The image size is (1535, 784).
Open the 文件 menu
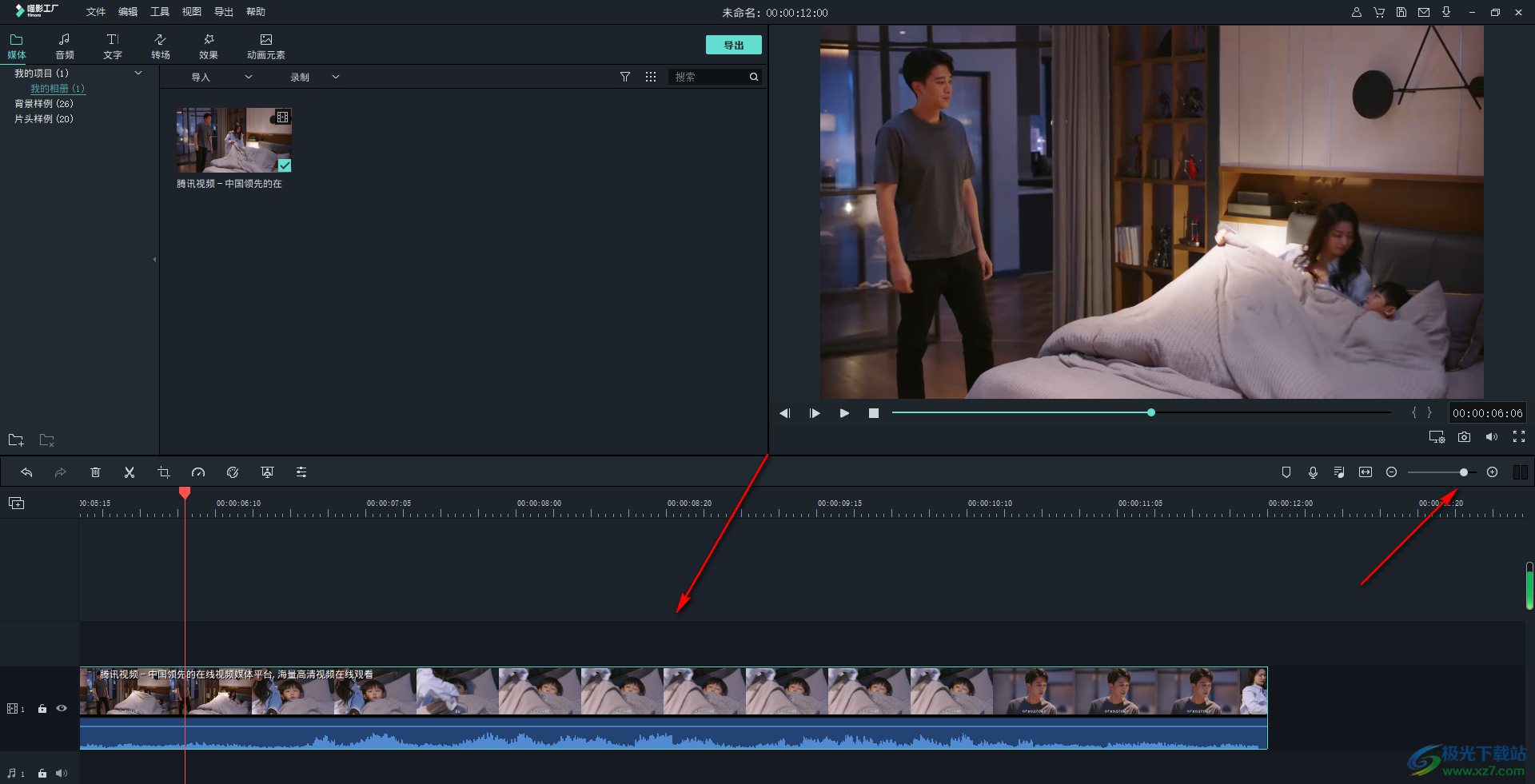pyautogui.click(x=96, y=12)
